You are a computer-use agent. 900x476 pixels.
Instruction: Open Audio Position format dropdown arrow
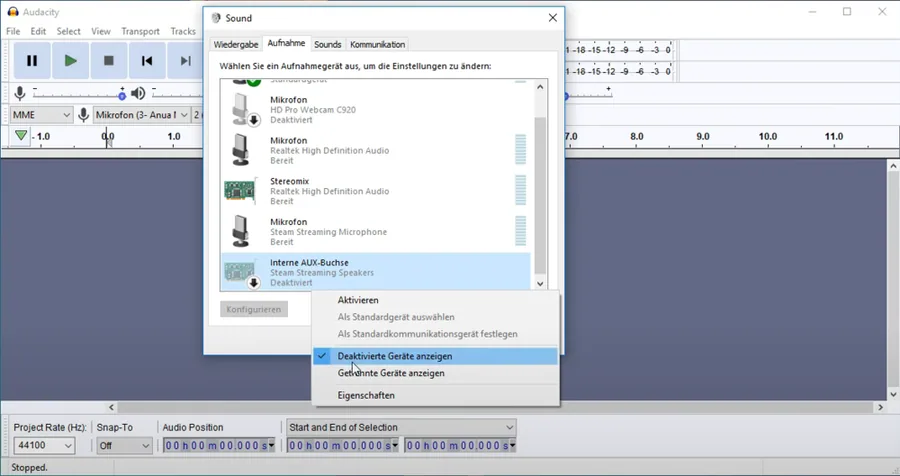(x=271, y=445)
